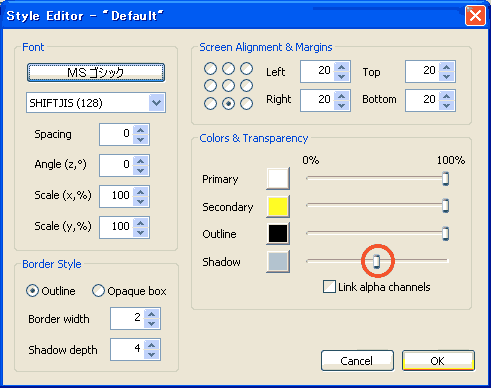Expand the SHIFTJIS (128) charset dropdown
The image size is (491, 388).
click(156, 103)
